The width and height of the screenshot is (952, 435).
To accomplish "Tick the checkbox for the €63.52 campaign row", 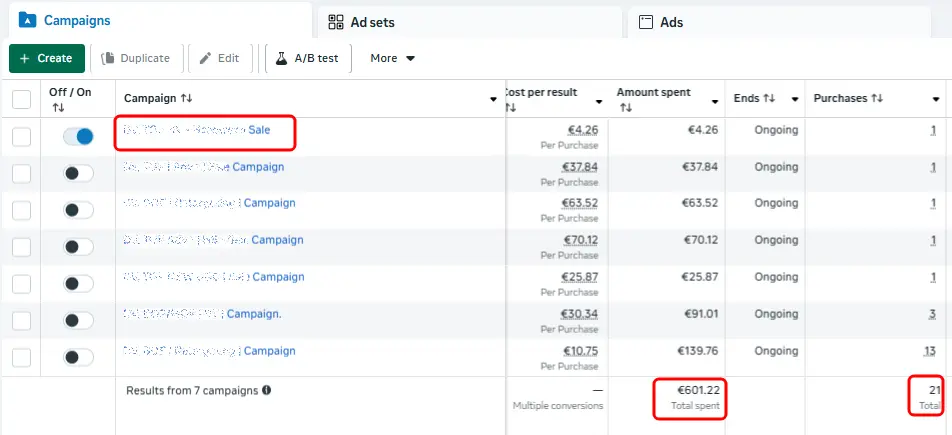I will pos(21,211).
